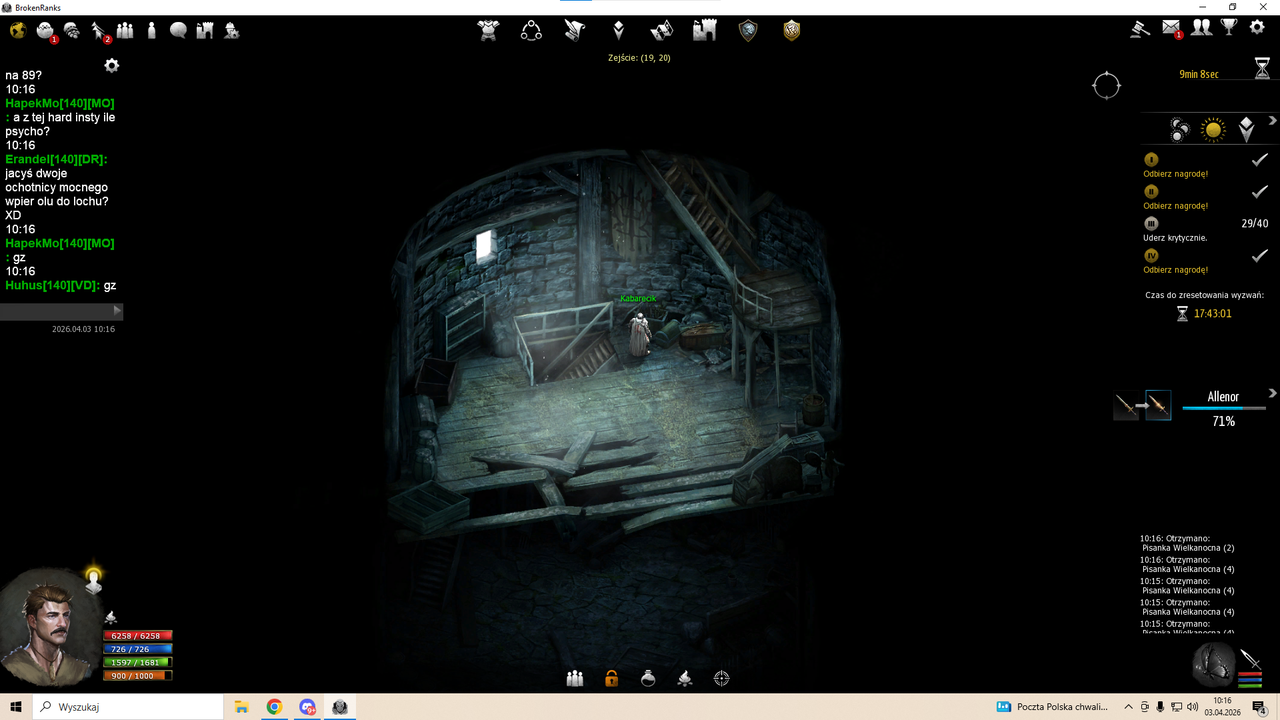
Task: Open the figure with gear icon
Action: click(x=231, y=30)
